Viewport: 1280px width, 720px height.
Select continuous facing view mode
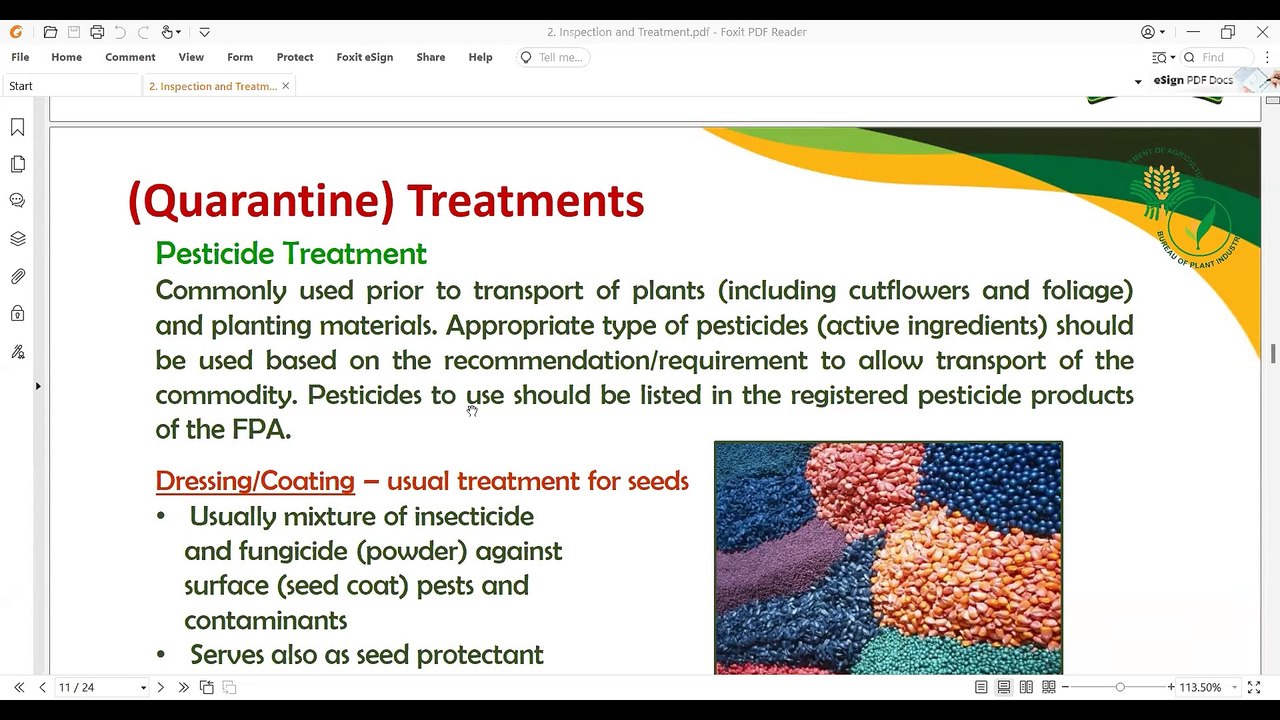(1048, 687)
